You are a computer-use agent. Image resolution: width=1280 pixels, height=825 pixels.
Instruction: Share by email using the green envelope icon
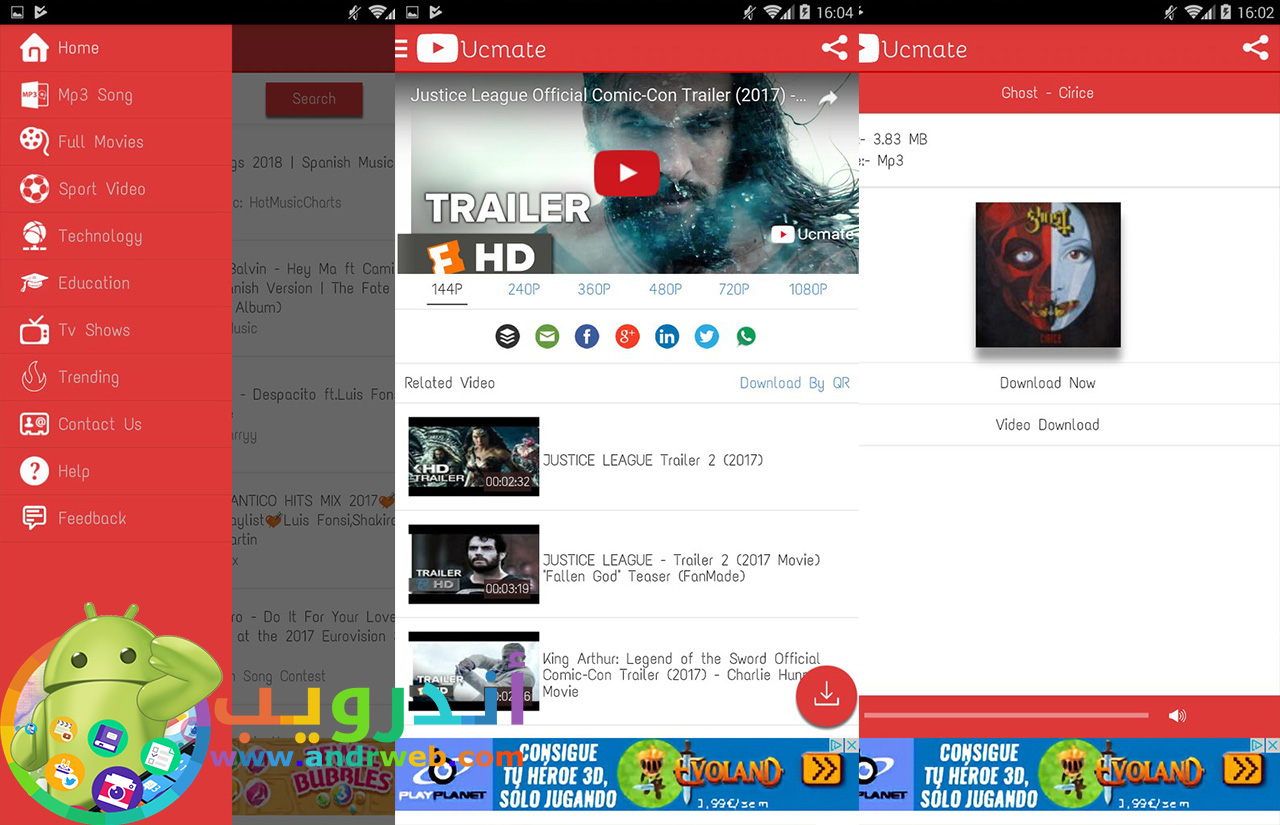click(547, 336)
